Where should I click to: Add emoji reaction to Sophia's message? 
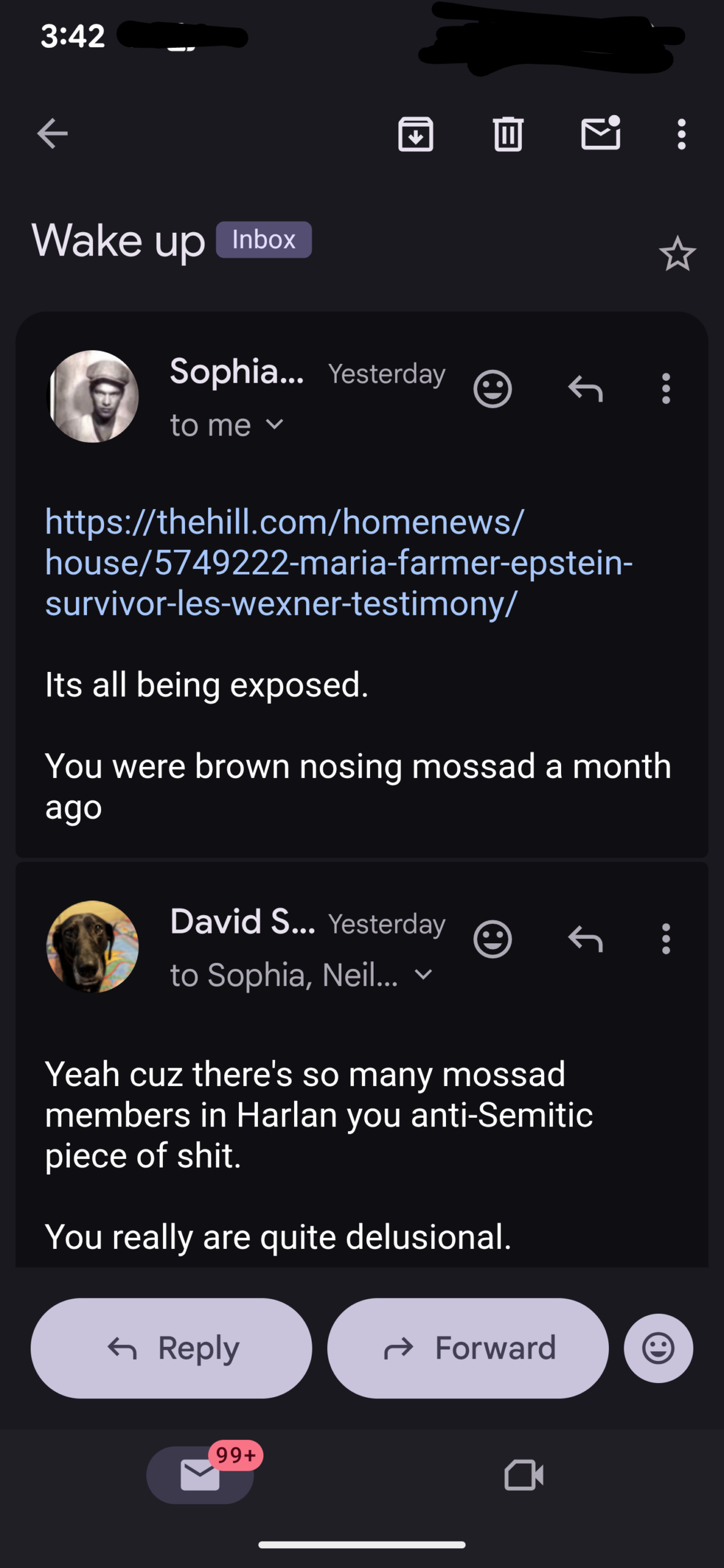[x=492, y=388]
